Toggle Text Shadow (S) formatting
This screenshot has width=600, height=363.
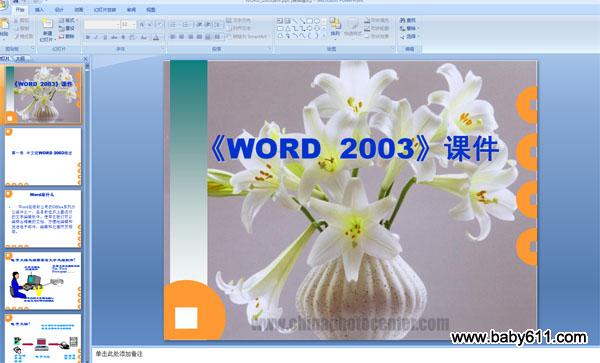pyautogui.click(x=123, y=37)
